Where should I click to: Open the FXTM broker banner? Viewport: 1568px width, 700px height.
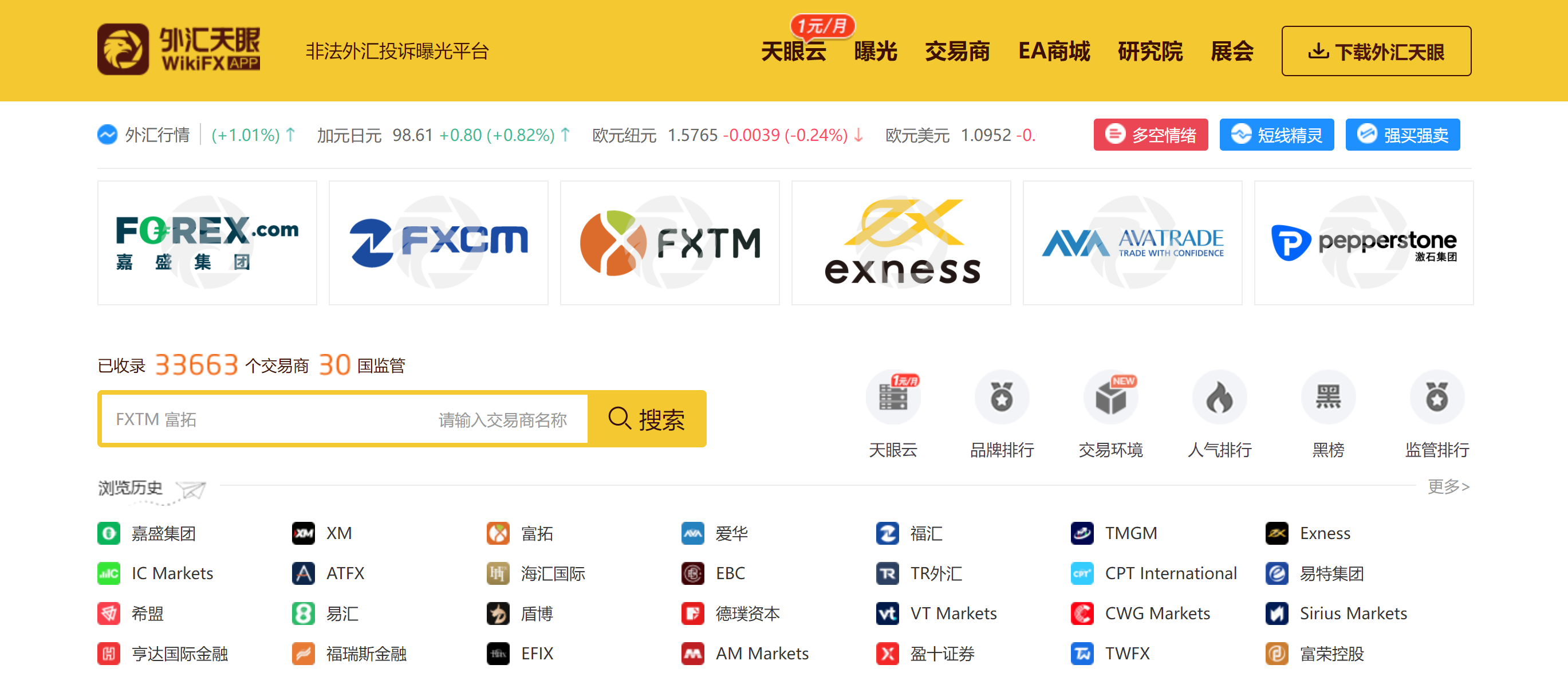[669, 243]
